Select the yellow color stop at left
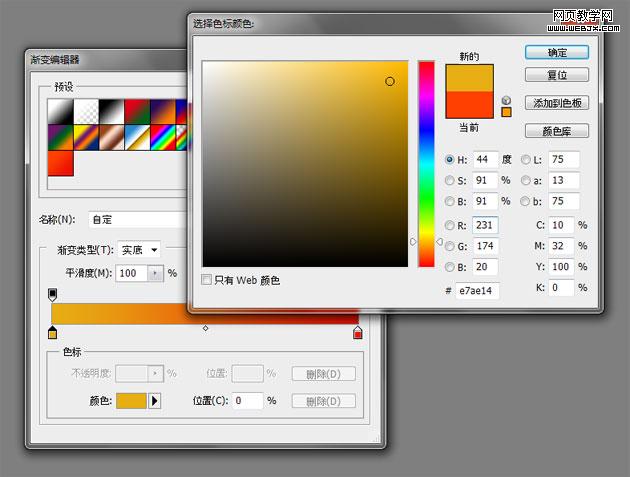The width and height of the screenshot is (630, 477). 52,332
